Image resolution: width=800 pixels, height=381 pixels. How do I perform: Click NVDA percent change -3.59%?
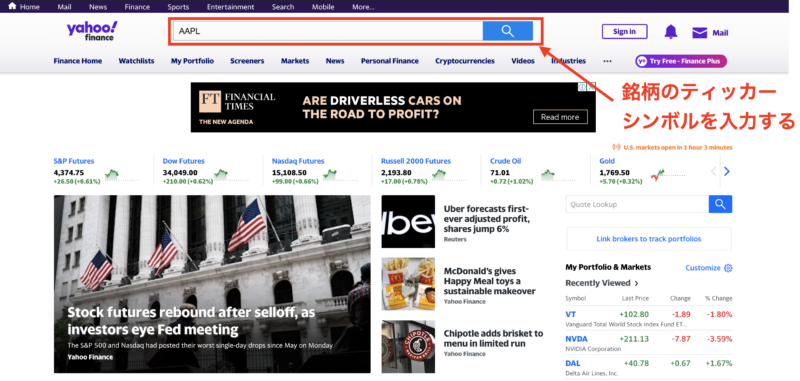click(718, 339)
